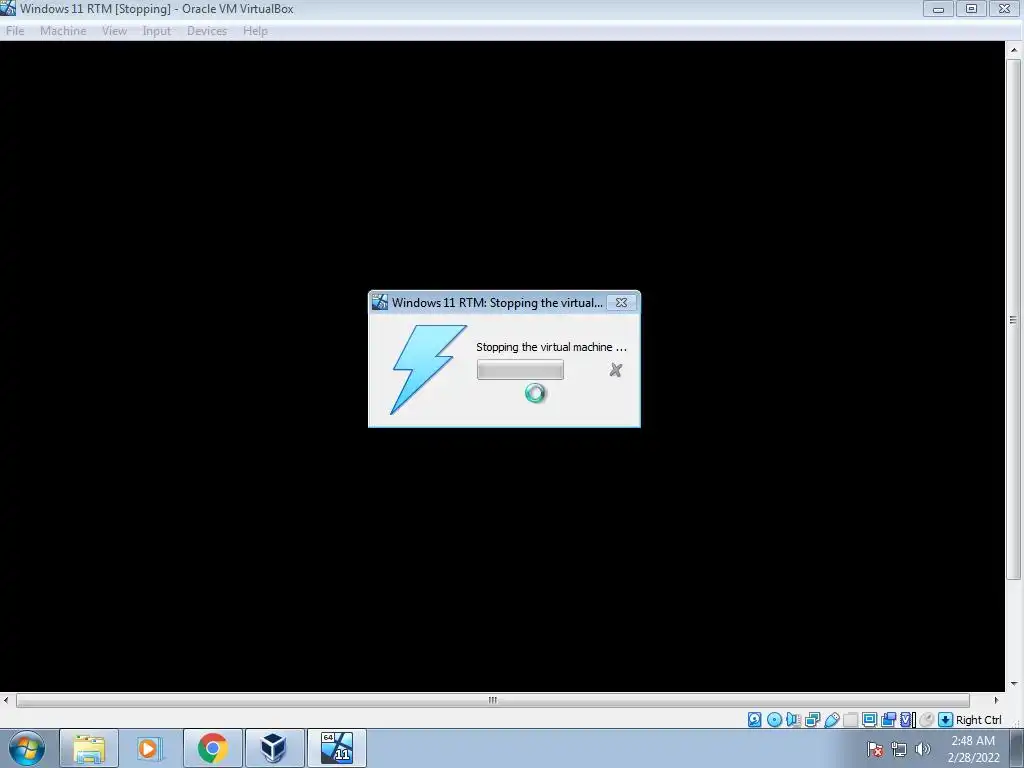Click the VirtualBox icon in the dialog title bar
This screenshot has height=768, width=1024.
pyautogui.click(x=379, y=302)
